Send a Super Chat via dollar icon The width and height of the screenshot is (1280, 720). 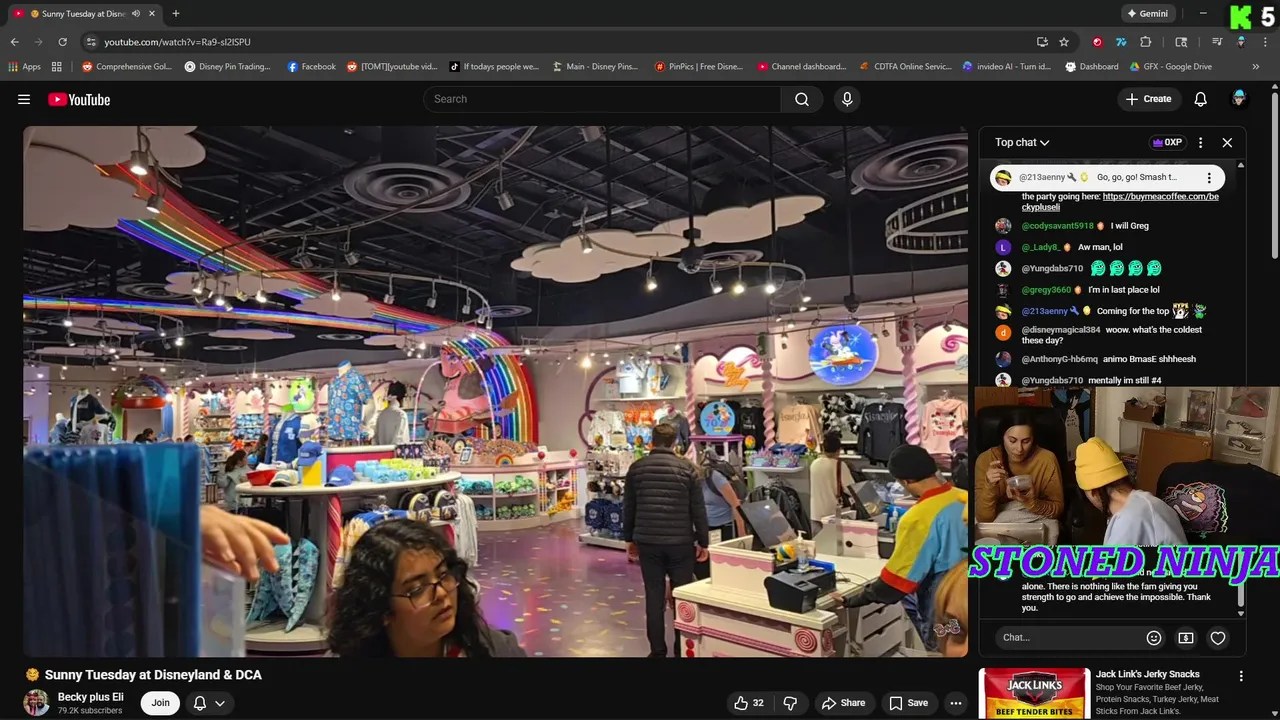coord(1186,638)
